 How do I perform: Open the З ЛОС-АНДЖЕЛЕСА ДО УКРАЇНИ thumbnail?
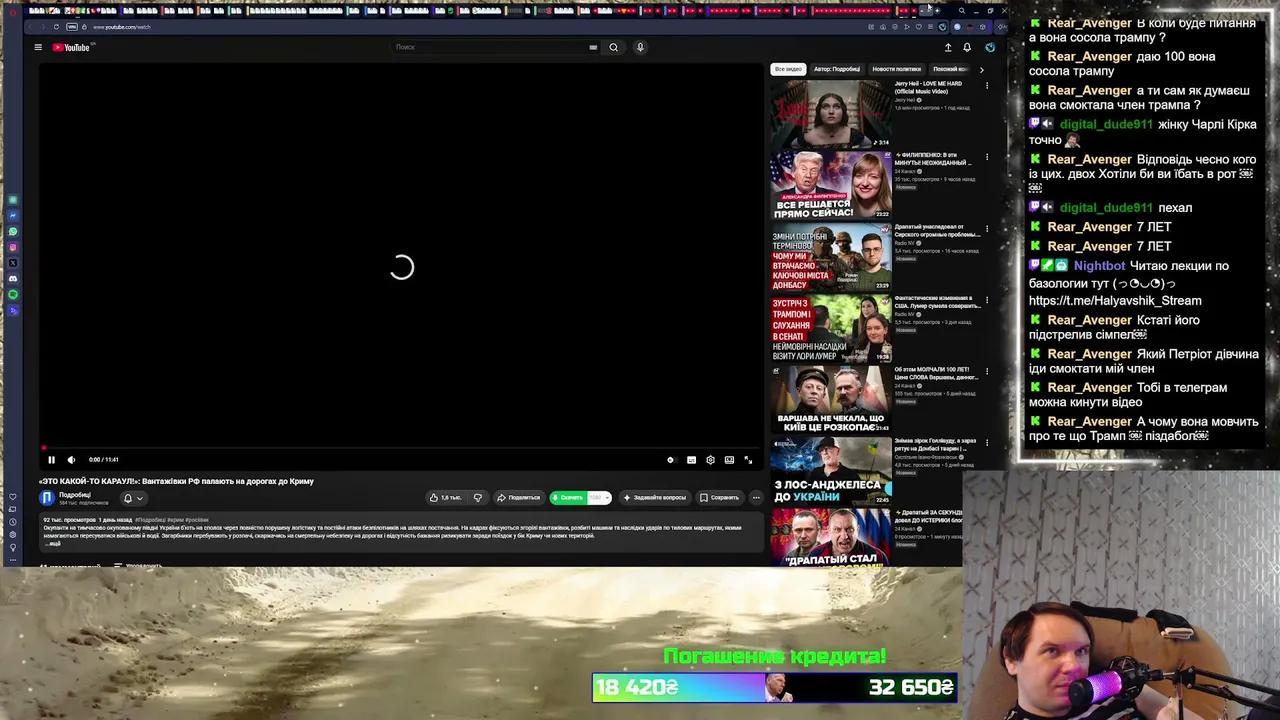[x=830, y=471]
